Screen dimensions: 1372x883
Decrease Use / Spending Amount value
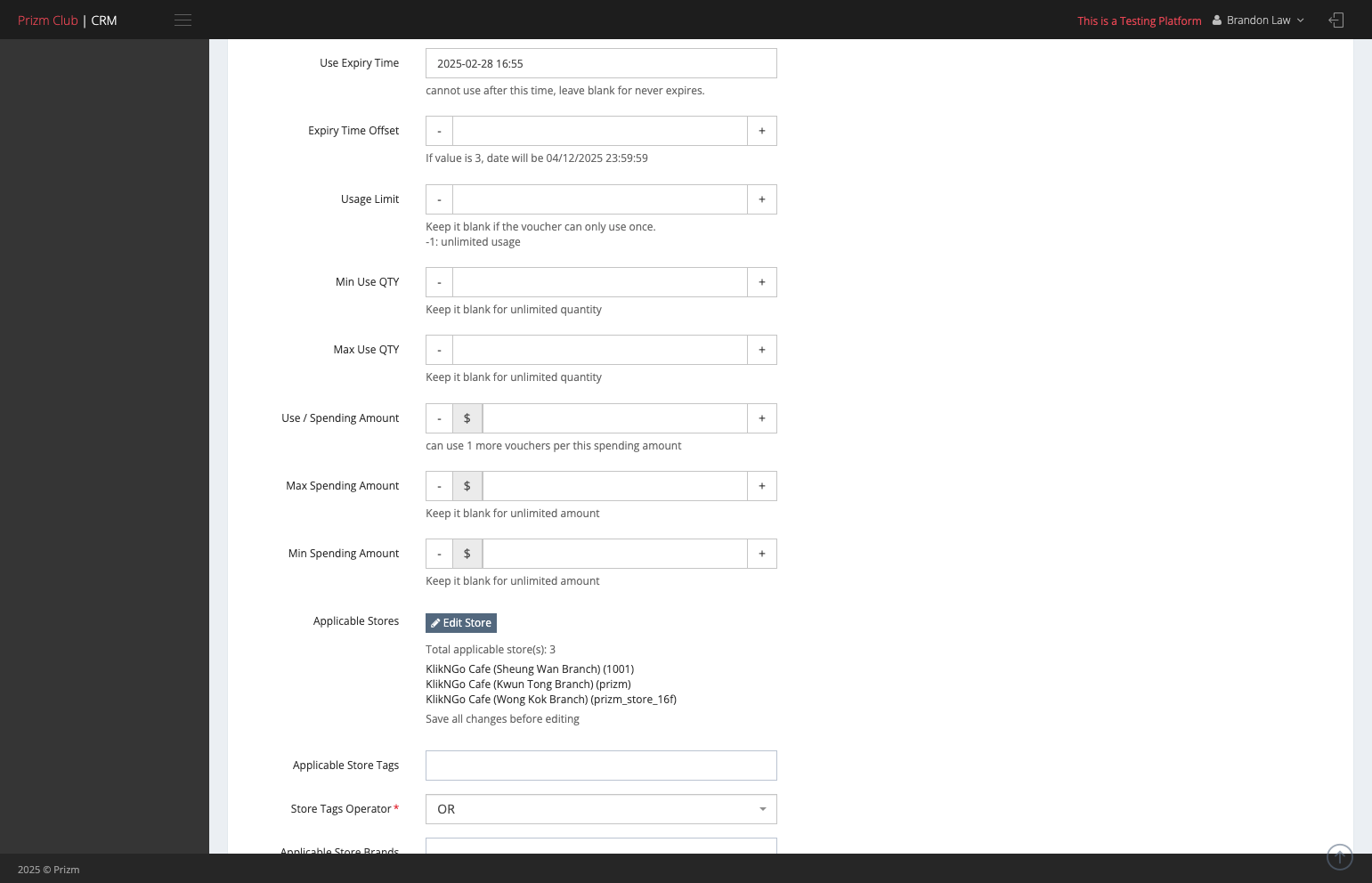point(439,418)
